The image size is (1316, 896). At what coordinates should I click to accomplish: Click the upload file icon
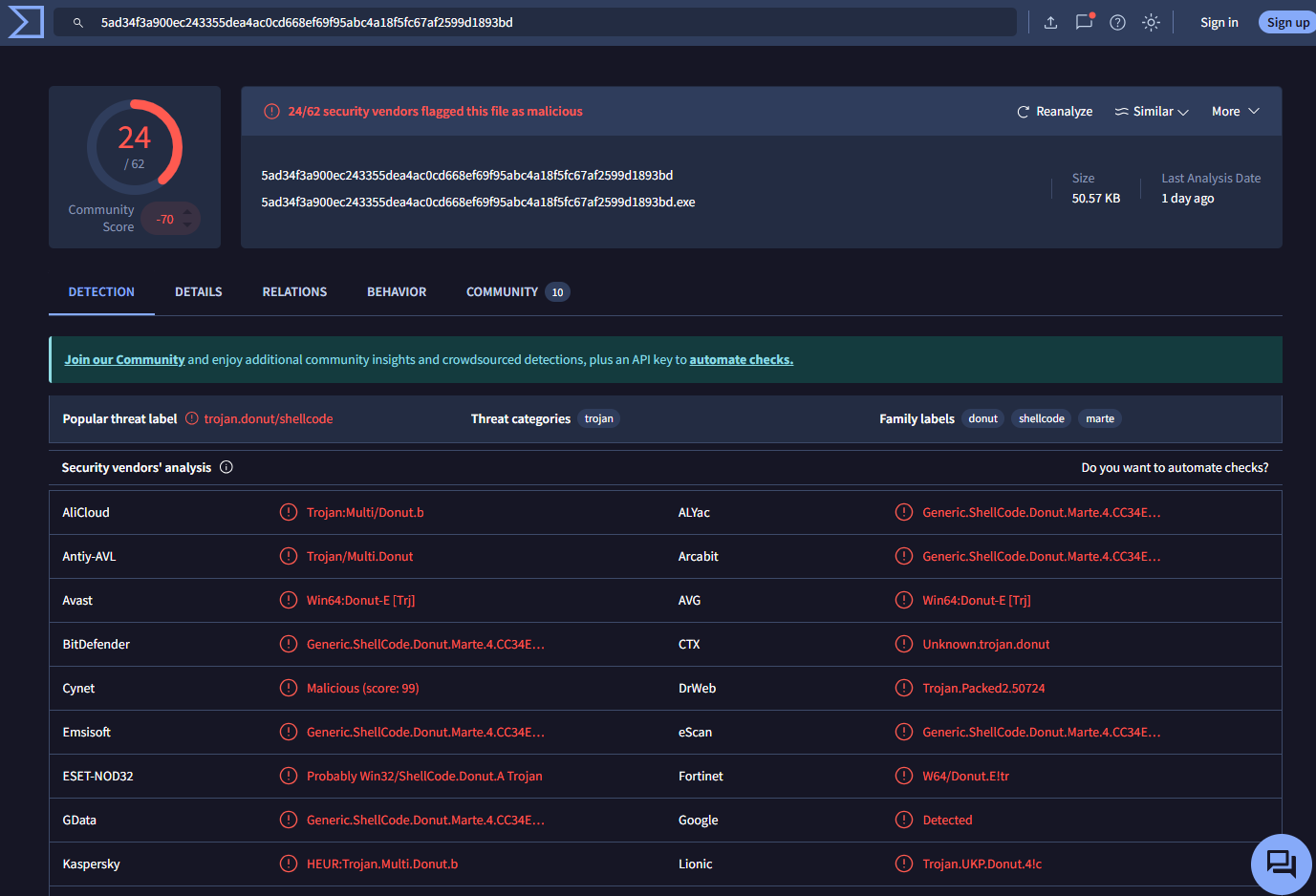pyautogui.click(x=1050, y=22)
